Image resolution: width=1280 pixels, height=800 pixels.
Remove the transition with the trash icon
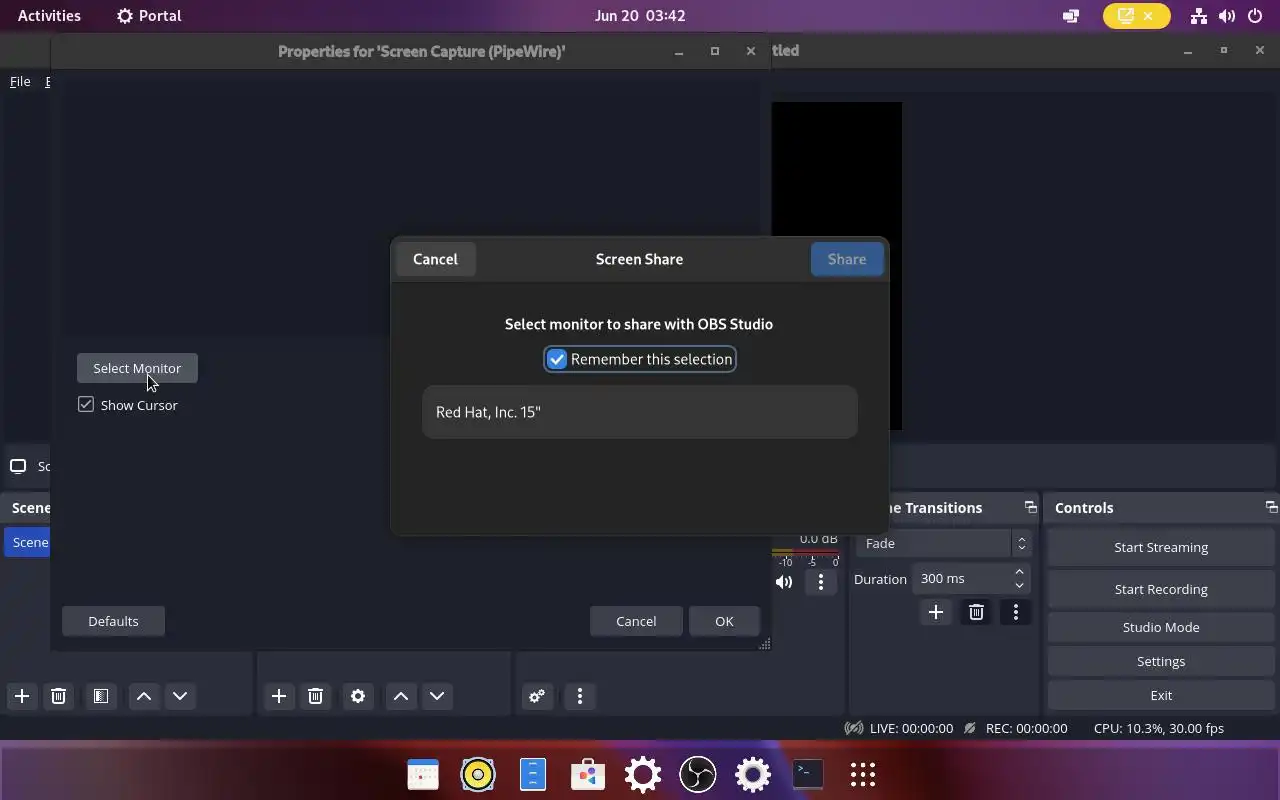coord(977,612)
